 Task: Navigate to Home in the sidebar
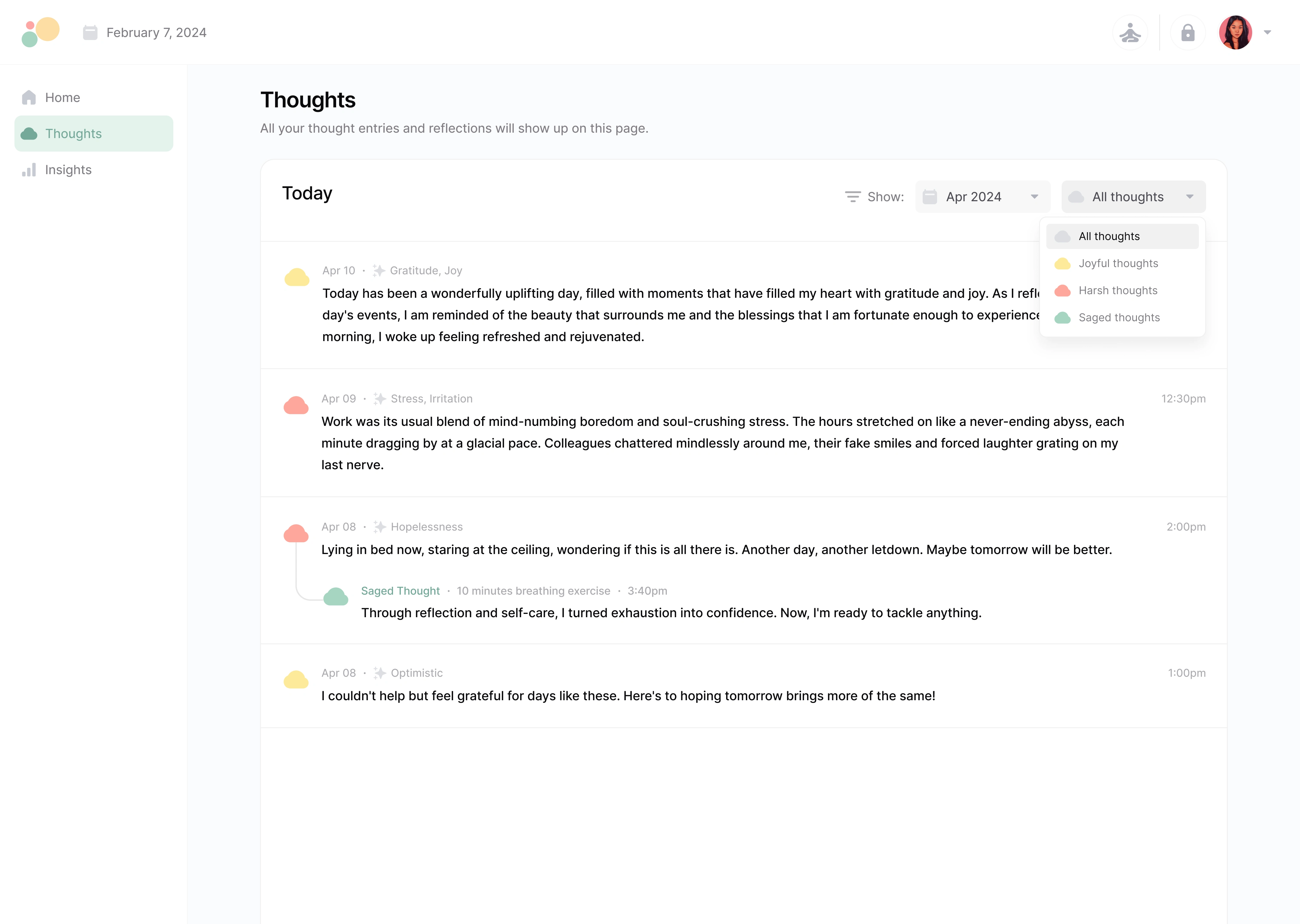tap(62, 97)
